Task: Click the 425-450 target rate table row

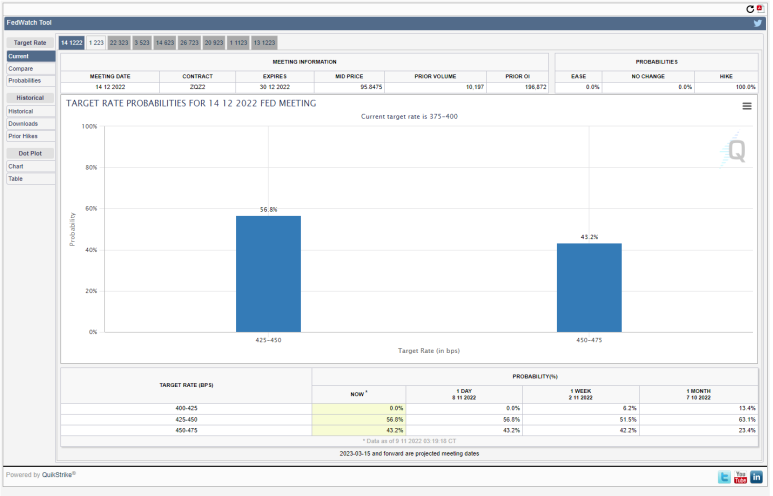Action: point(409,420)
